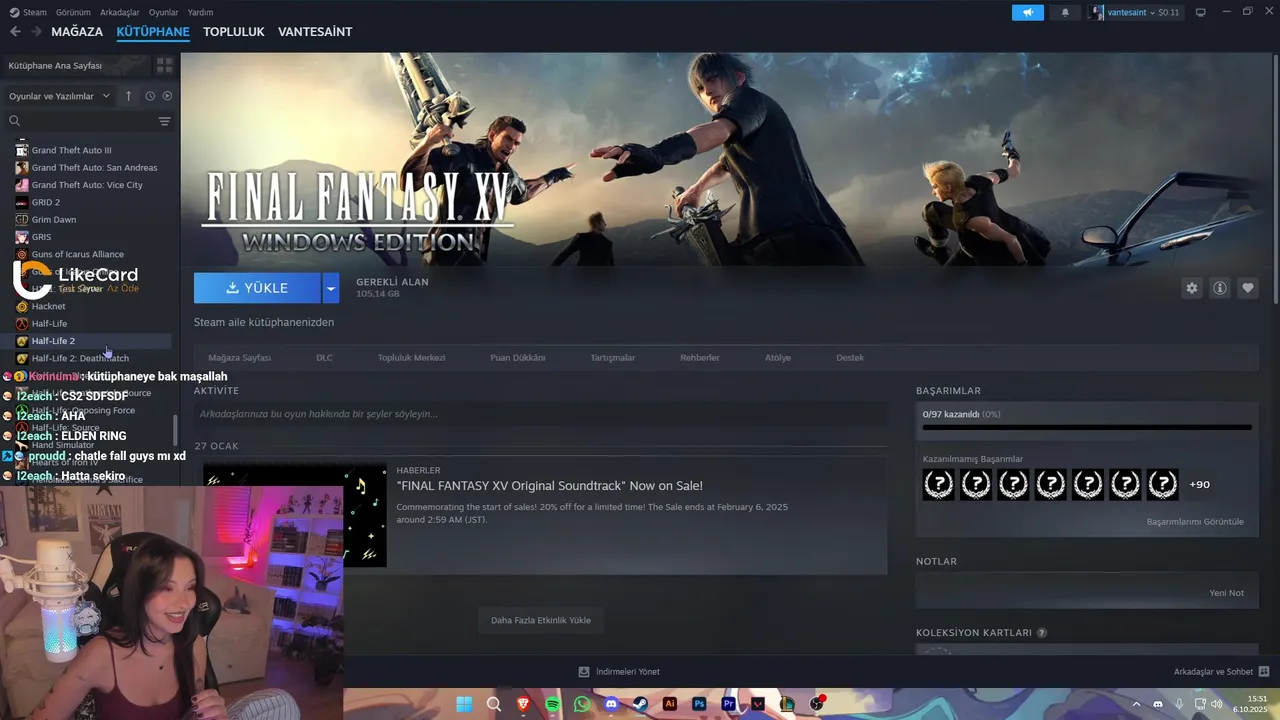Open Başarımlarımı Görüntüle link

coord(1195,521)
